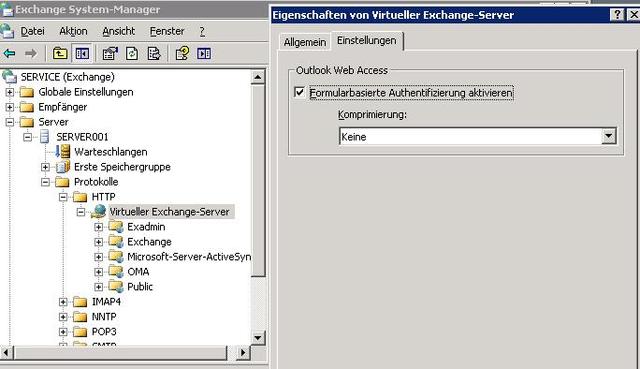Select the Empfänger tree item
This screenshot has width=640, height=369.
[62, 107]
